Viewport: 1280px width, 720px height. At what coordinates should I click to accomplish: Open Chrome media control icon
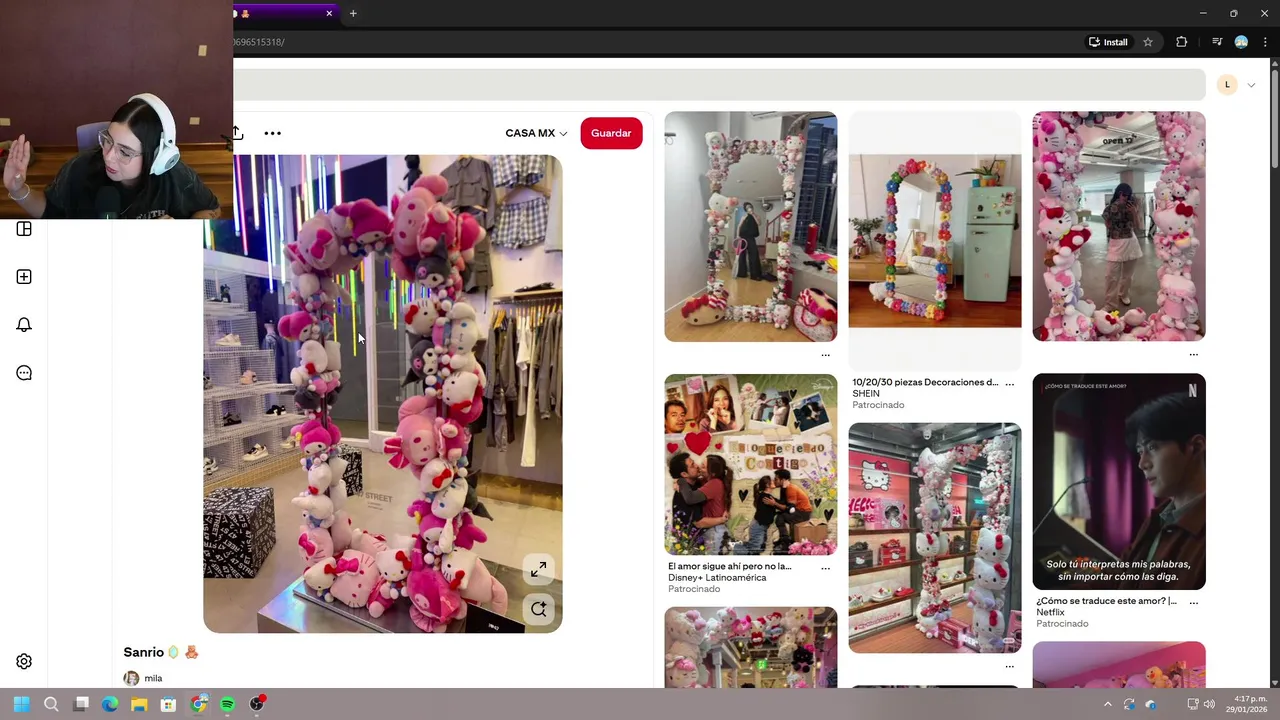[1217, 42]
